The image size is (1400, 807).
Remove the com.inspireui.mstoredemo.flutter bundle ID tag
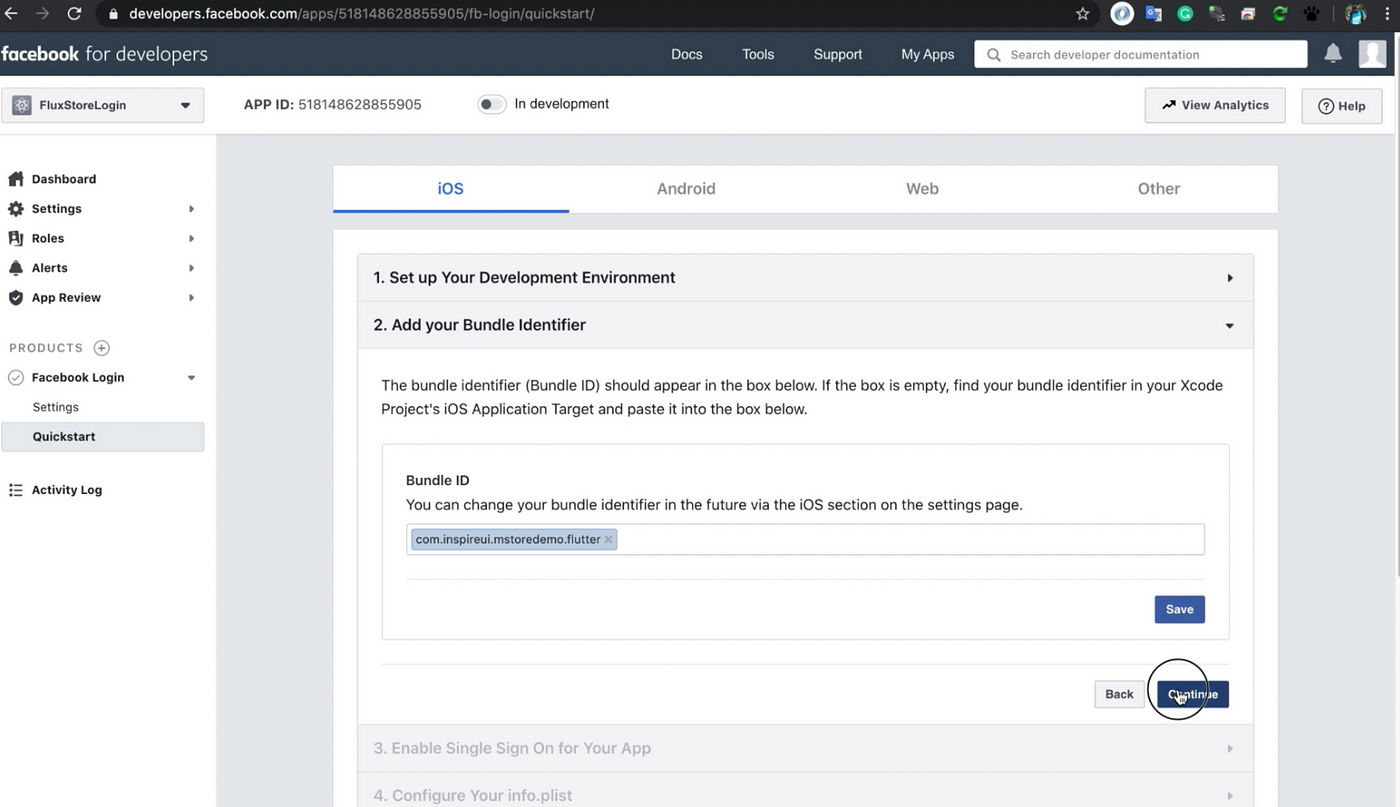click(x=608, y=539)
